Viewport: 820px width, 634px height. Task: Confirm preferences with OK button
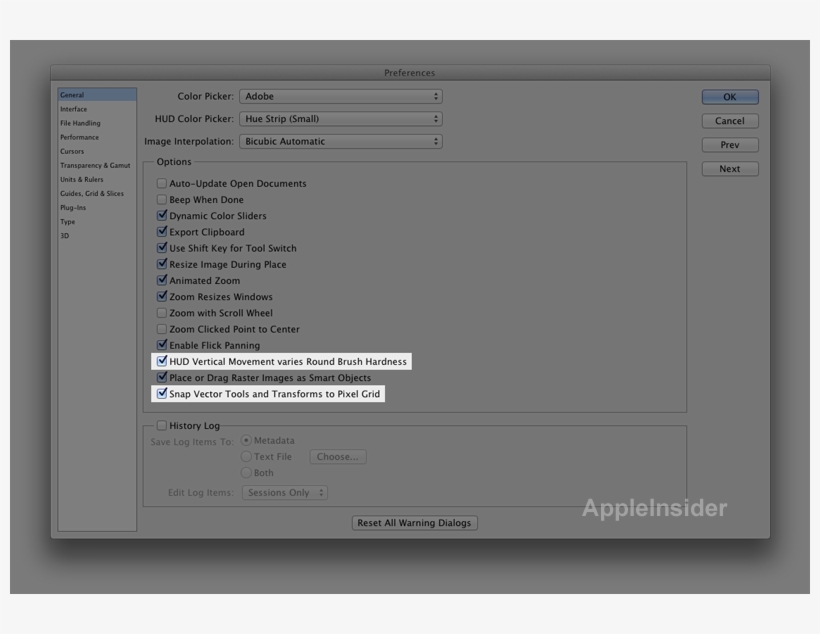[730, 97]
